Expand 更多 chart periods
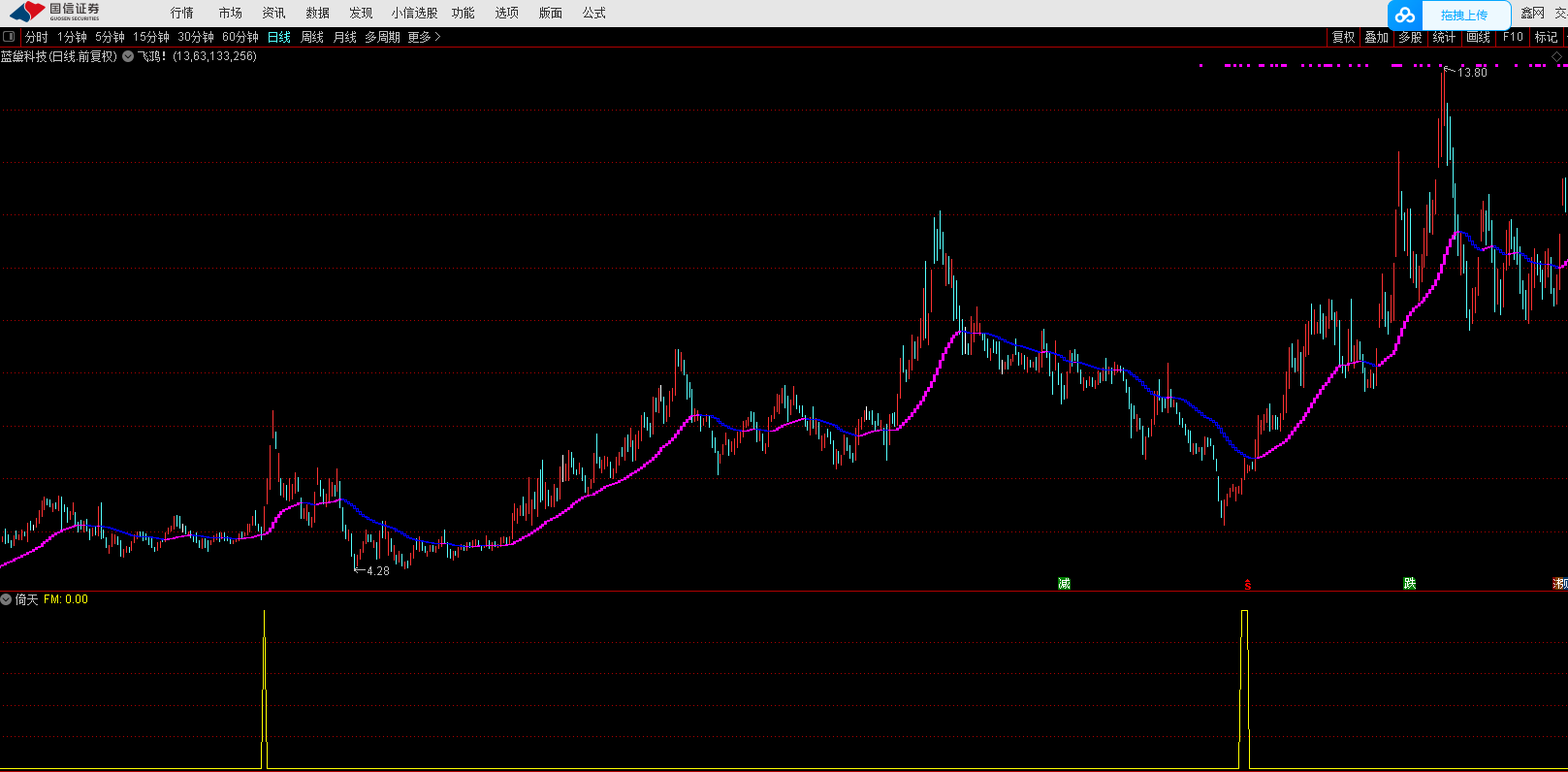 click(424, 37)
